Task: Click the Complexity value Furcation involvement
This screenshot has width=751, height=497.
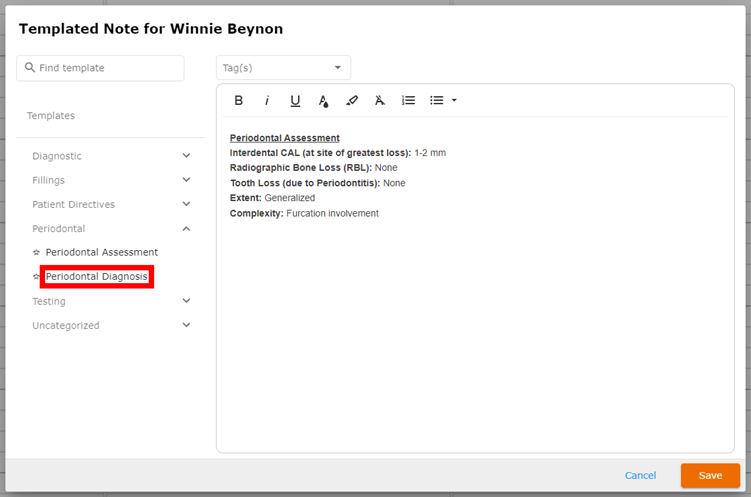Action: pyautogui.click(x=332, y=213)
